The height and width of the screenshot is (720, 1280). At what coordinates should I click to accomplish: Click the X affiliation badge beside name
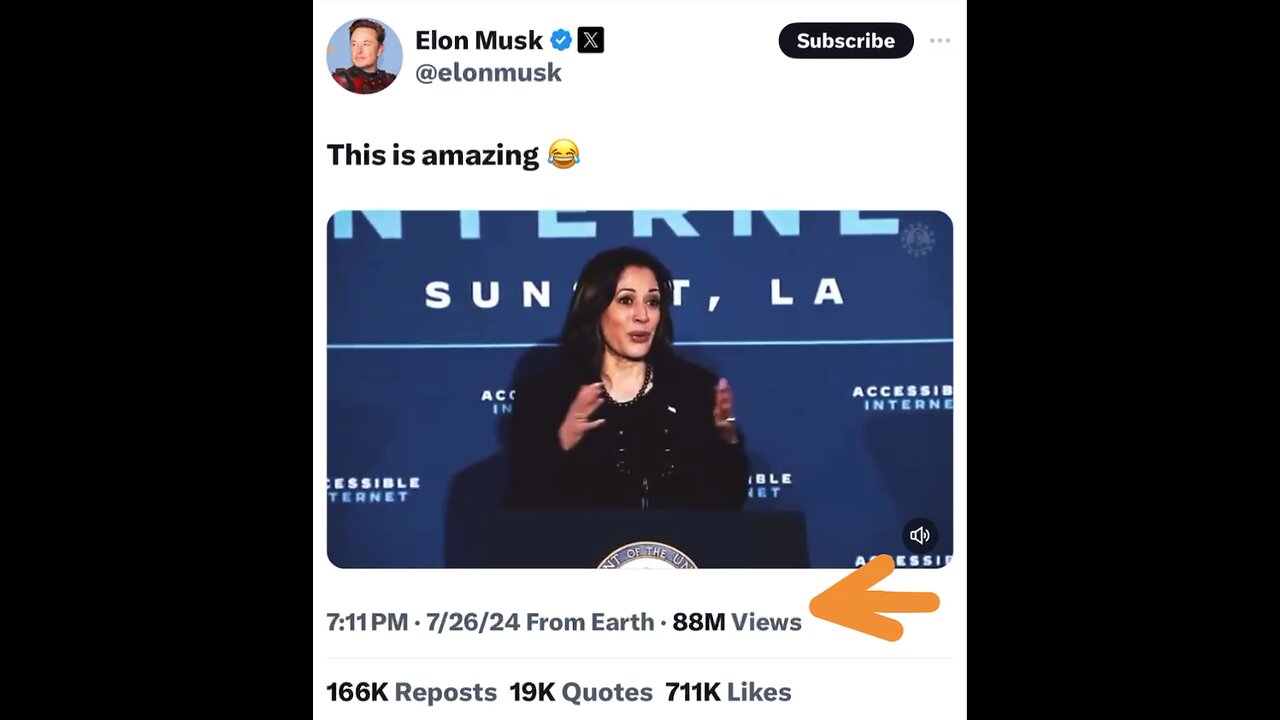pyautogui.click(x=591, y=40)
